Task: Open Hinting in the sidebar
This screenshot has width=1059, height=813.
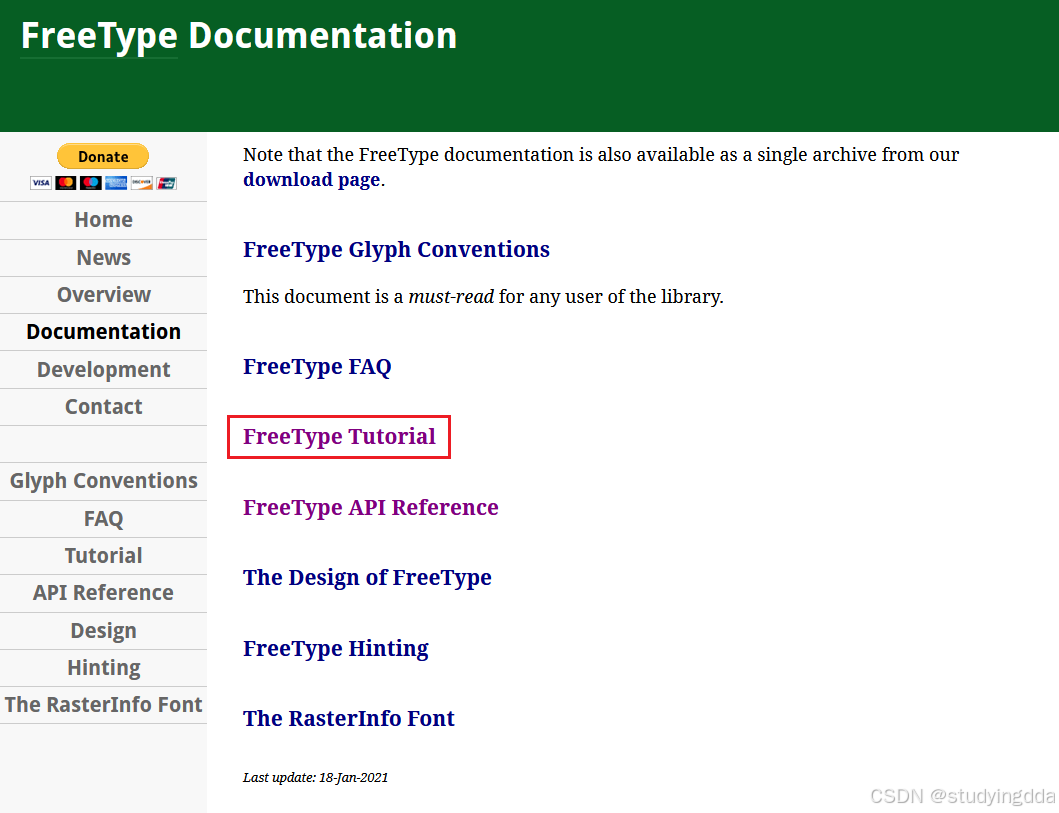Action: pos(103,668)
